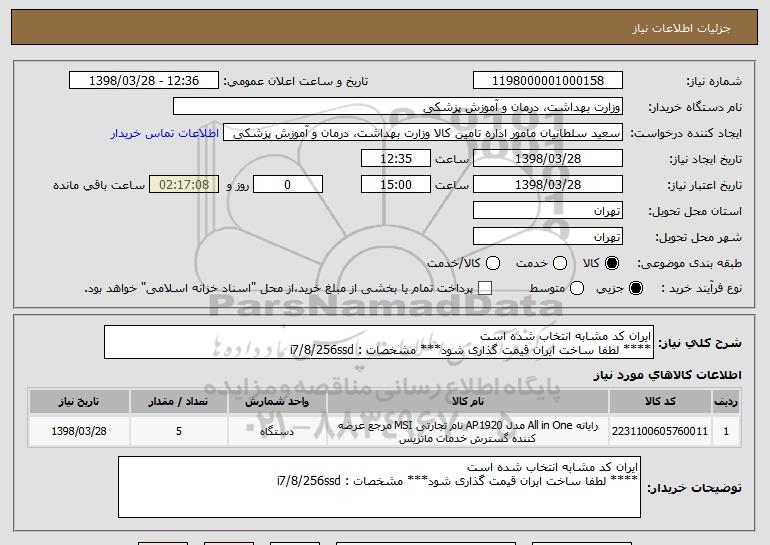This screenshot has width=770, height=545.
Task: Click the remaining days field showing 0
Action: (288, 185)
